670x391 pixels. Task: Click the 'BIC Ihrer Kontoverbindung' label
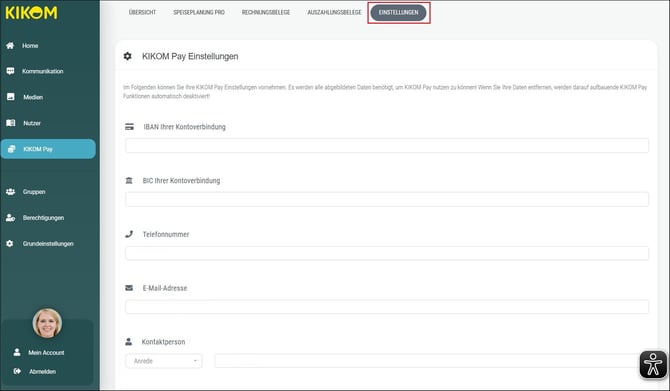point(181,181)
